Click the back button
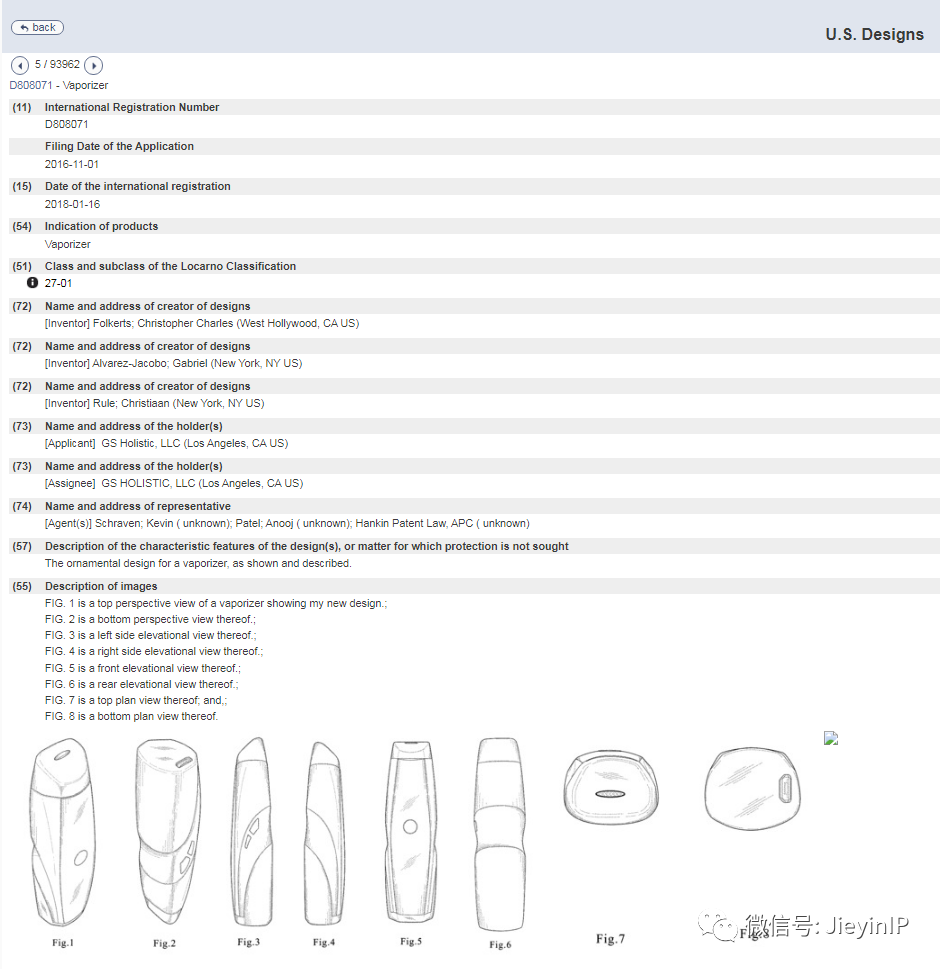940x969 pixels. pyautogui.click(x=37, y=28)
